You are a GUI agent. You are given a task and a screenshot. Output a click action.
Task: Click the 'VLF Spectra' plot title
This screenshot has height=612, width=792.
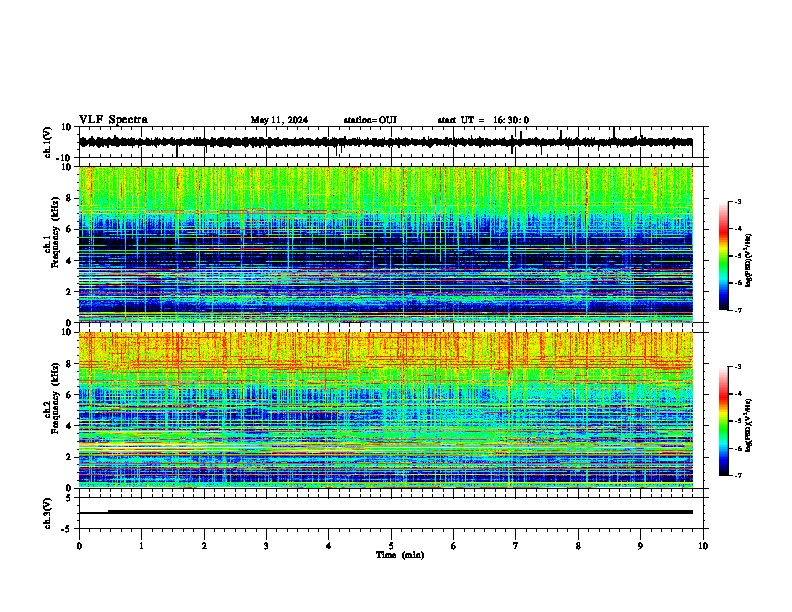click(x=113, y=120)
